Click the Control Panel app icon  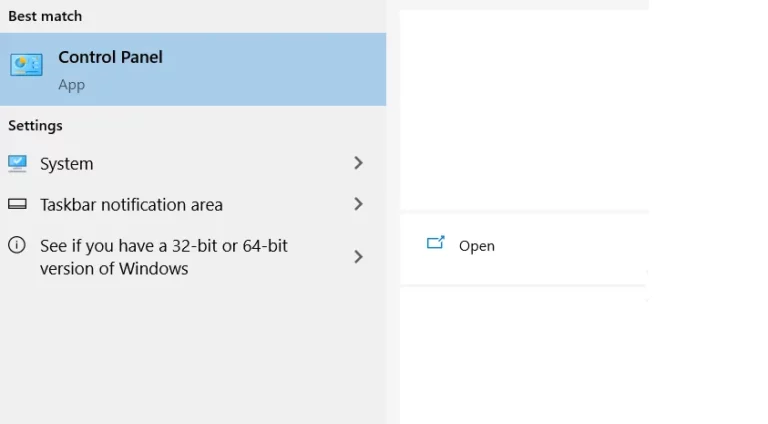pos(26,65)
